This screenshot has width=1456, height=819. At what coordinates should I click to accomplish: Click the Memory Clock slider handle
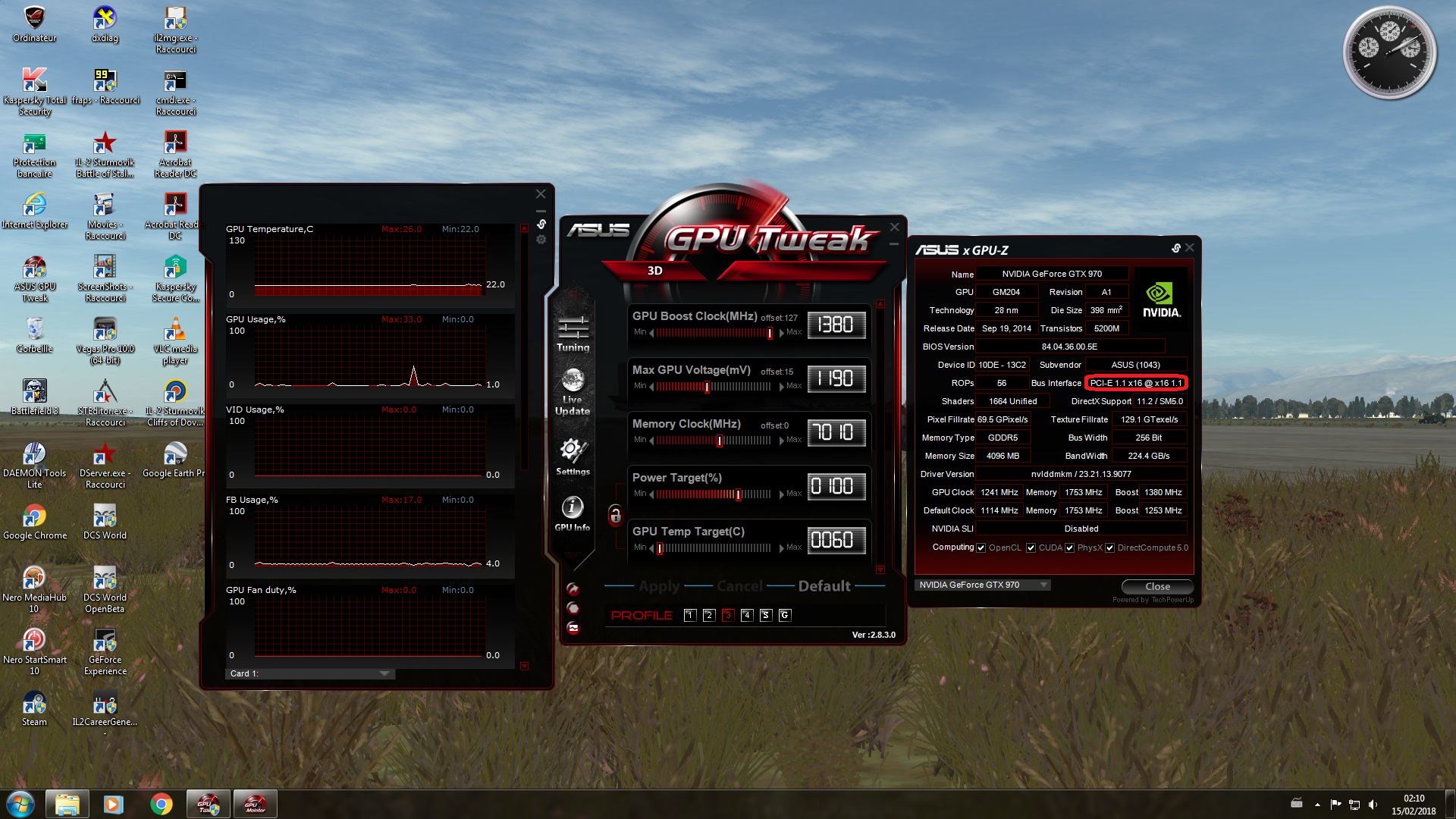[720, 441]
